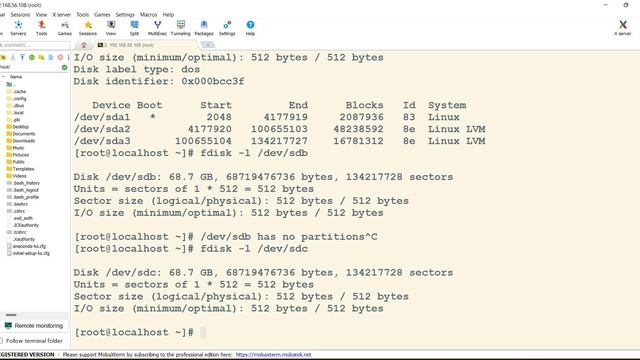Select the Public folder

[16, 162]
